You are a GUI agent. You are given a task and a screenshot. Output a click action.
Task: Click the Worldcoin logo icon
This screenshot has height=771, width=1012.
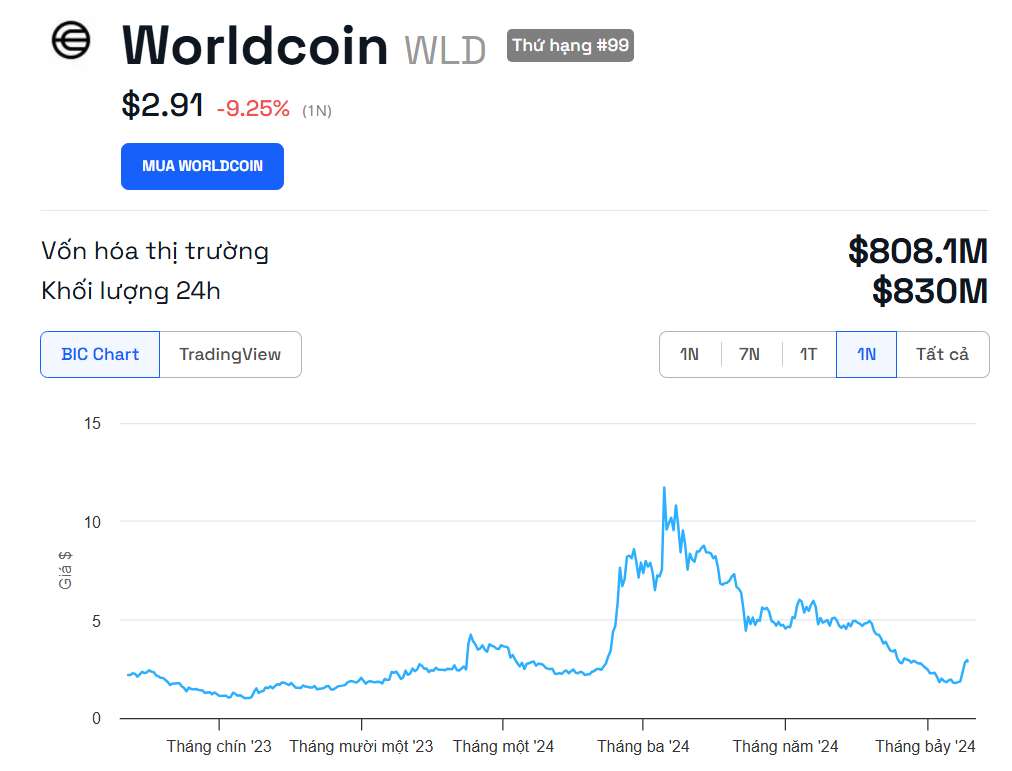click(x=71, y=41)
